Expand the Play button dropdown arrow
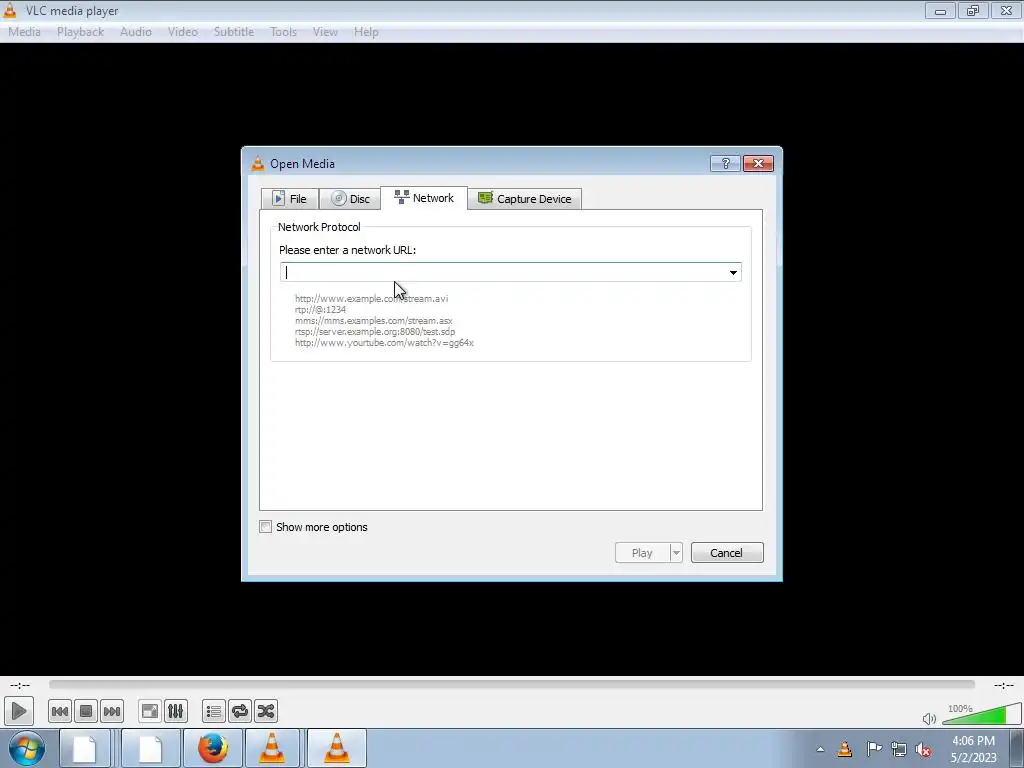1024x768 pixels. [x=676, y=552]
